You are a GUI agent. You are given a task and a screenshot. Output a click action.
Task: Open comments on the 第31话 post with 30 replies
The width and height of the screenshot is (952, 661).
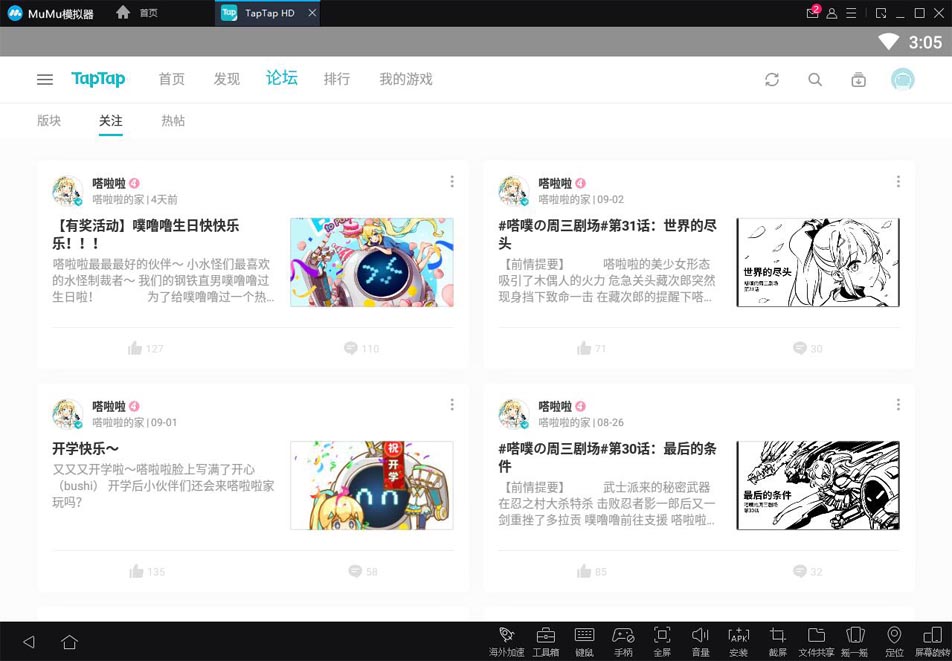tap(808, 348)
